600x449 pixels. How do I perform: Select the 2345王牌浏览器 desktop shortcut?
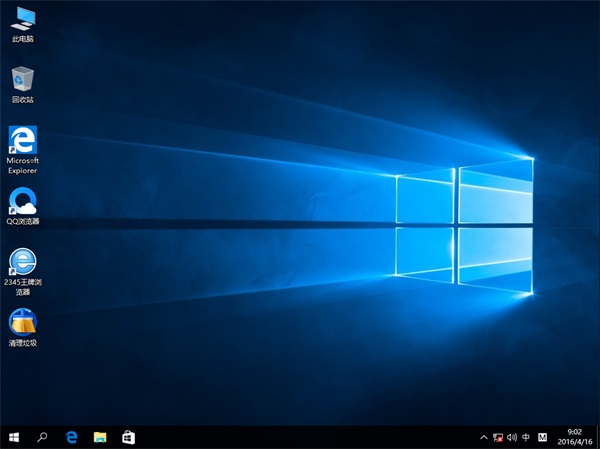[x=22, y=262]
